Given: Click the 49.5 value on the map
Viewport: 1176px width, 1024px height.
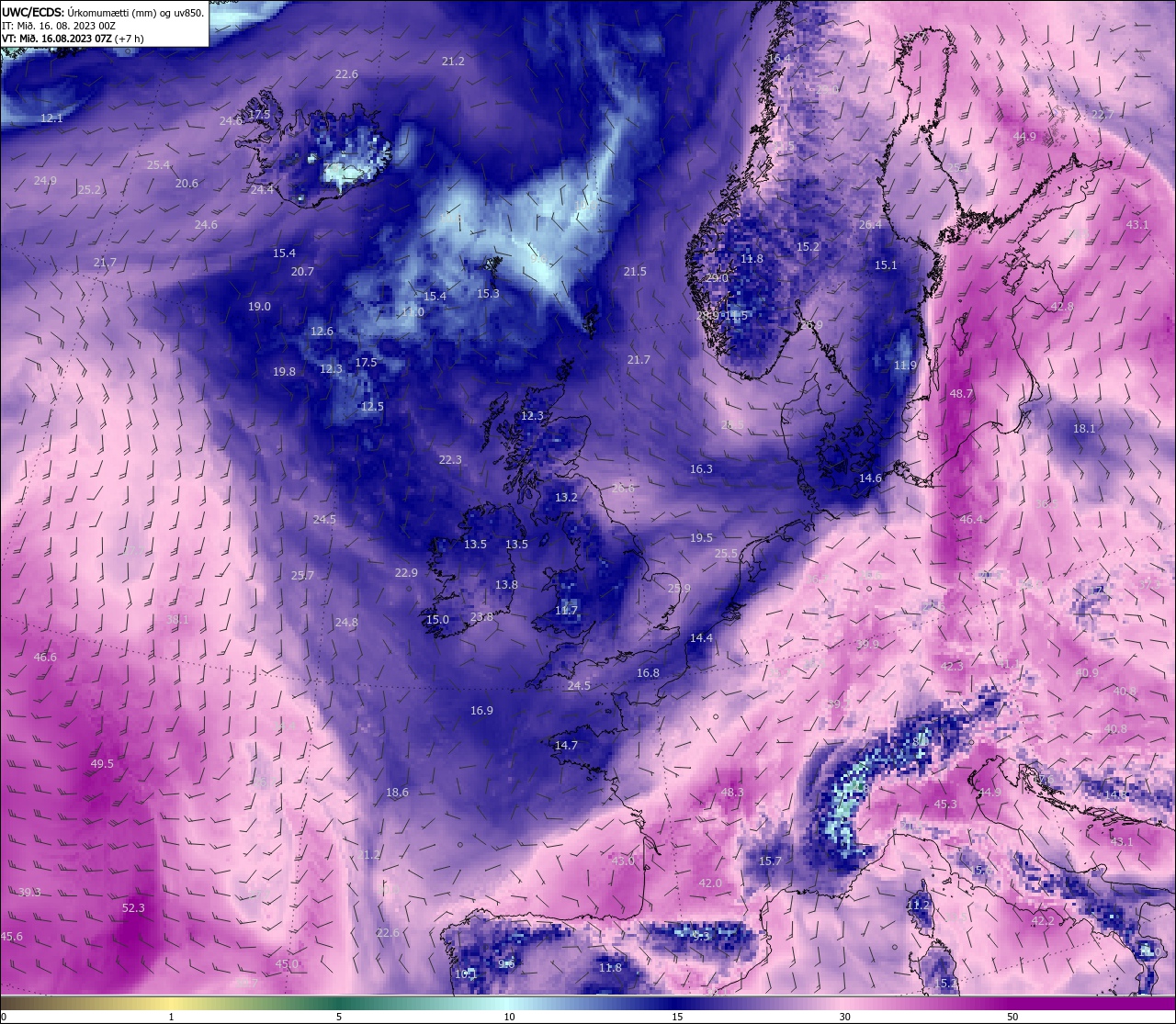Looking at the screenshot, I should pos(102,763).
